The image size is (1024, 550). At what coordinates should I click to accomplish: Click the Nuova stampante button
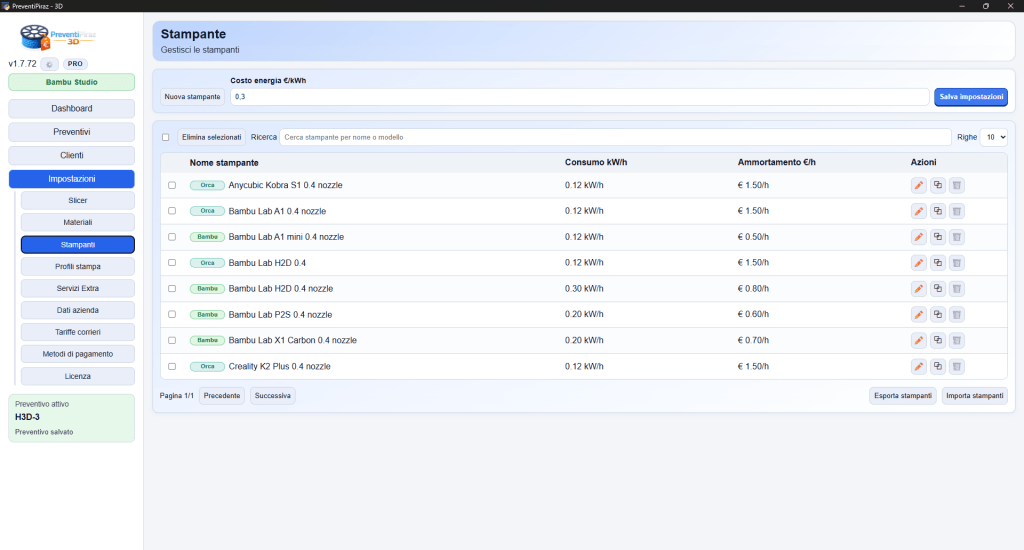(193, 97)
